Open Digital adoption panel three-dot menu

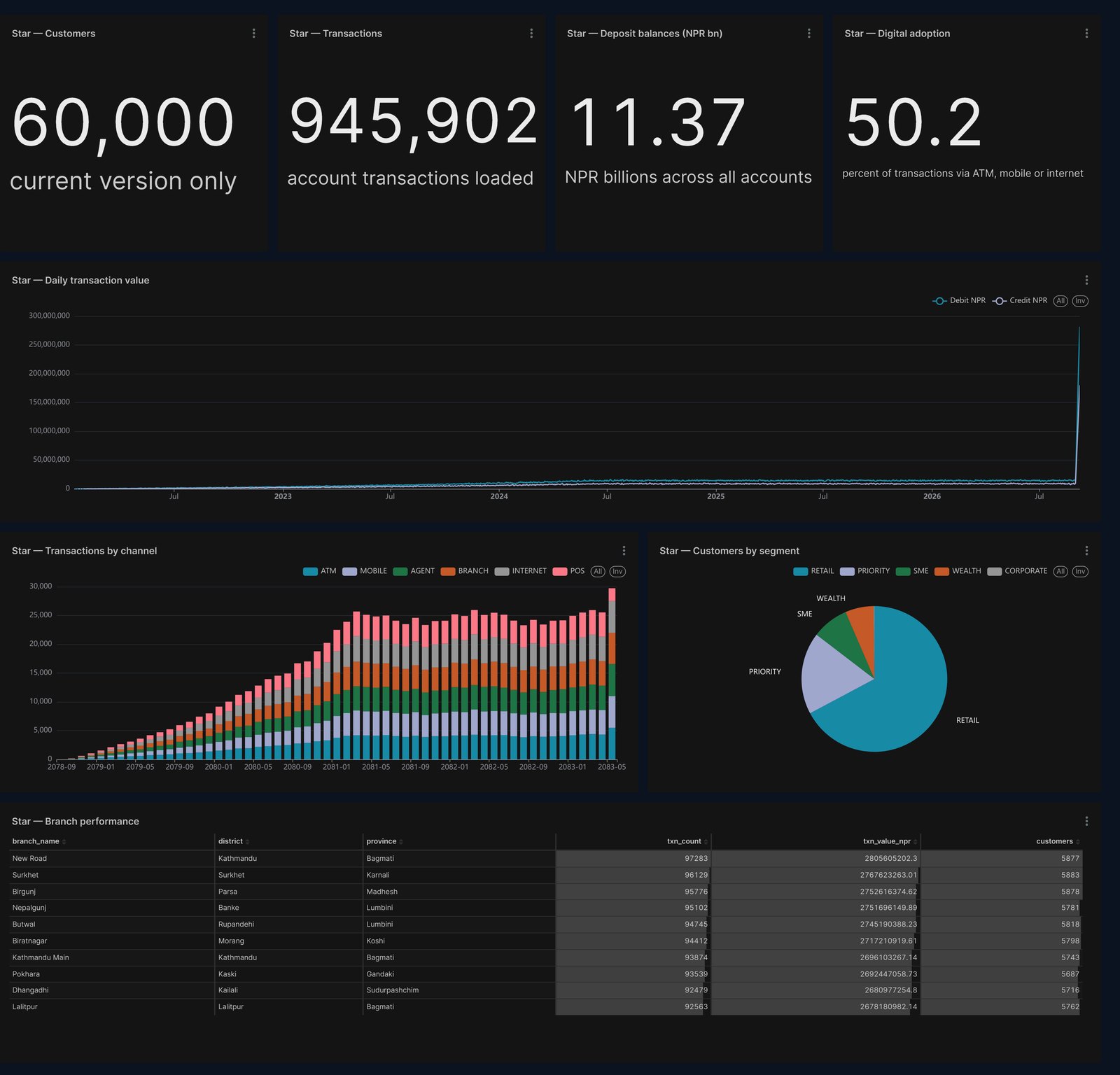click(1086, 34)
